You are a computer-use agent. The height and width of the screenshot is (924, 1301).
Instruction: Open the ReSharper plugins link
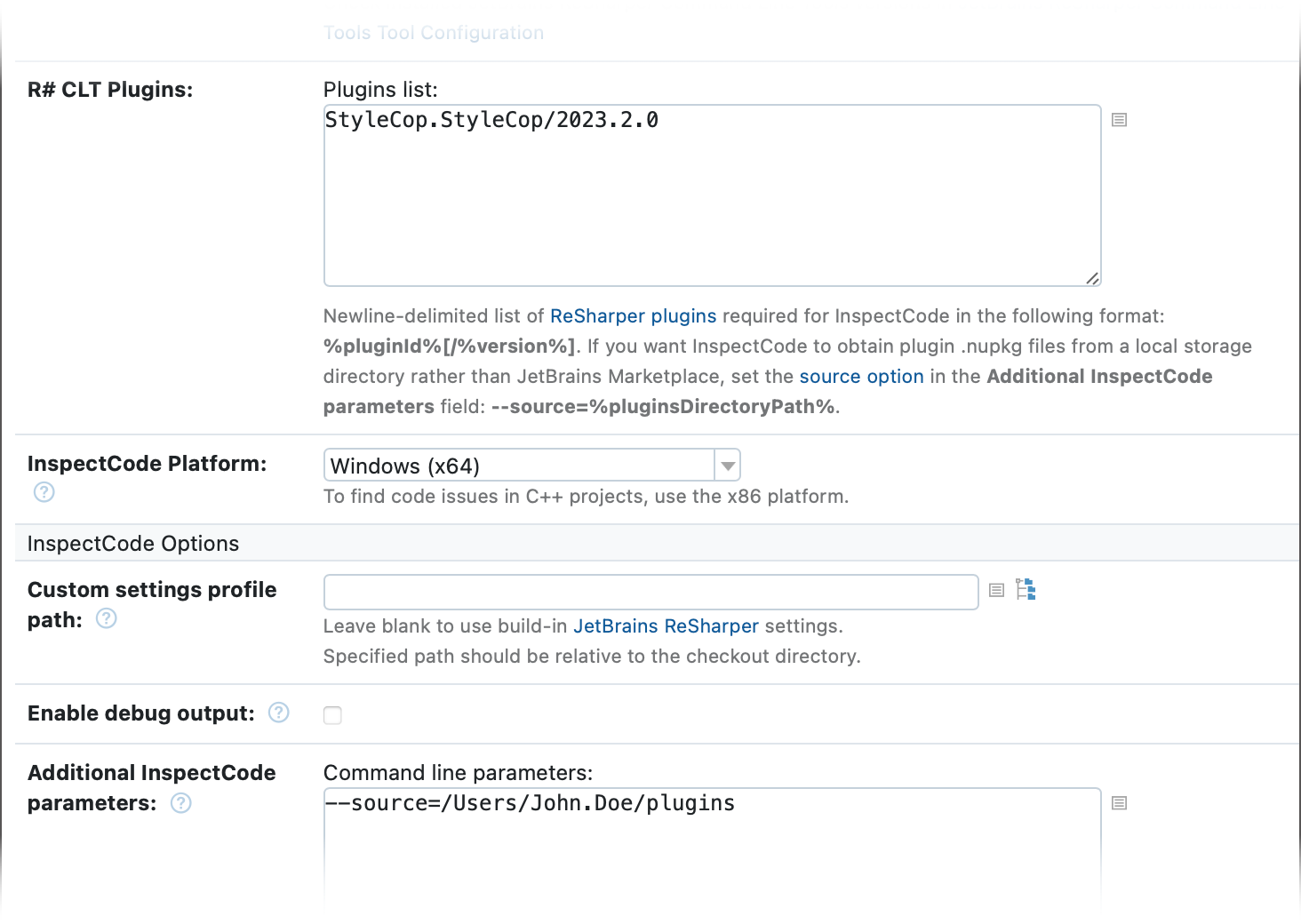pyautogui.click(x=633, y=315)
